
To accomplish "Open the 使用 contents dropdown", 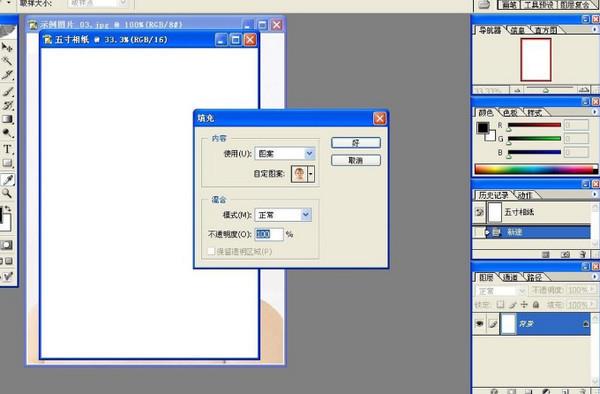I will (285, 153).
